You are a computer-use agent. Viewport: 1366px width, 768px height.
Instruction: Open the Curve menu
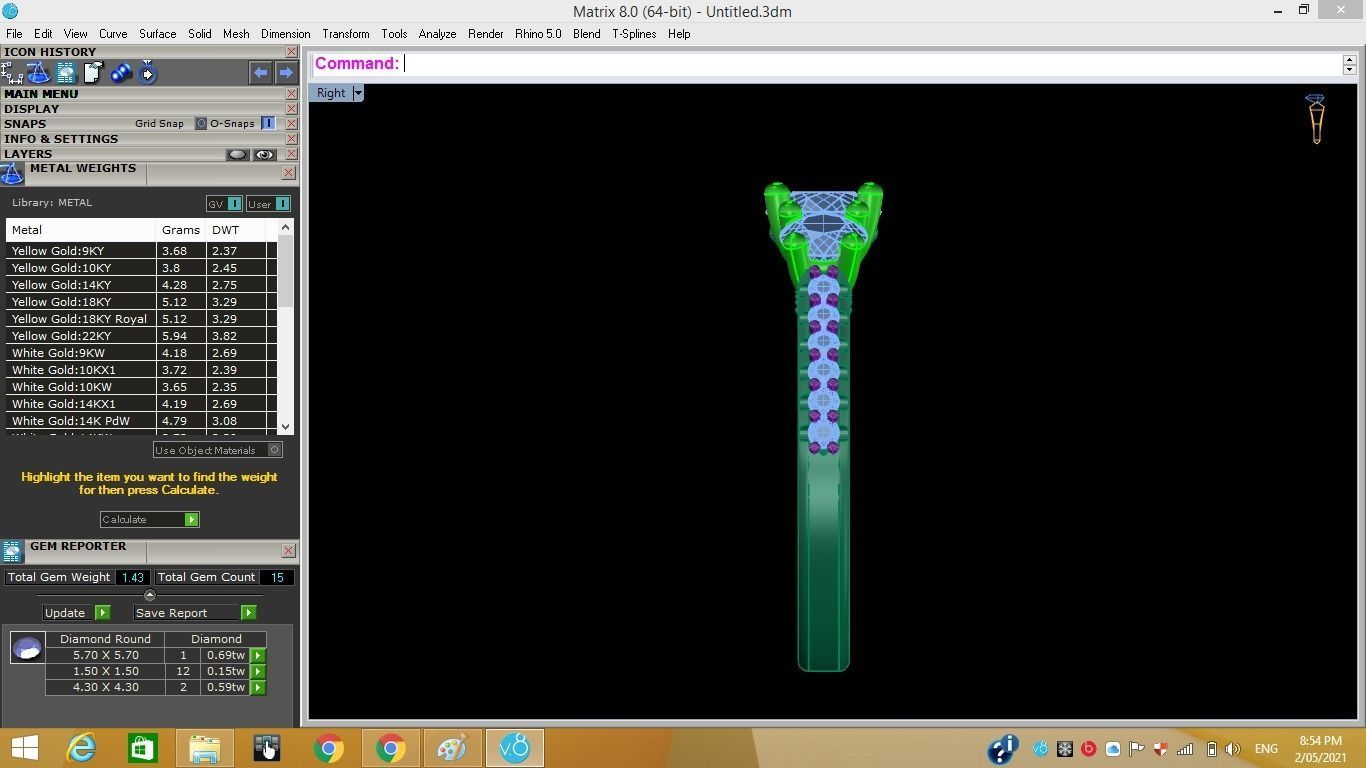click(113, 34)
